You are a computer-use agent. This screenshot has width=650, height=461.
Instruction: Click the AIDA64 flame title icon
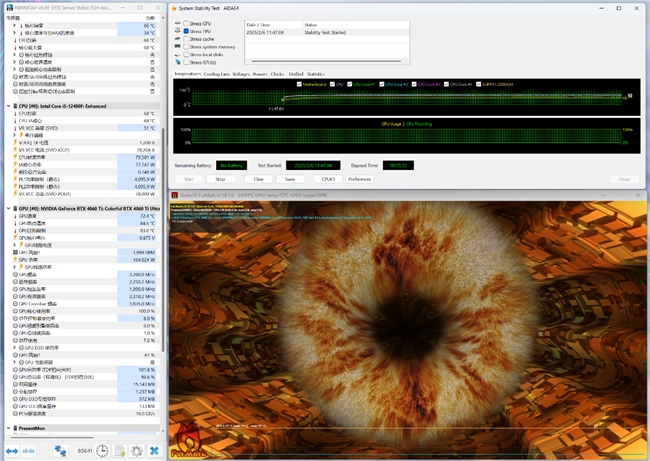tap(174, 8)
